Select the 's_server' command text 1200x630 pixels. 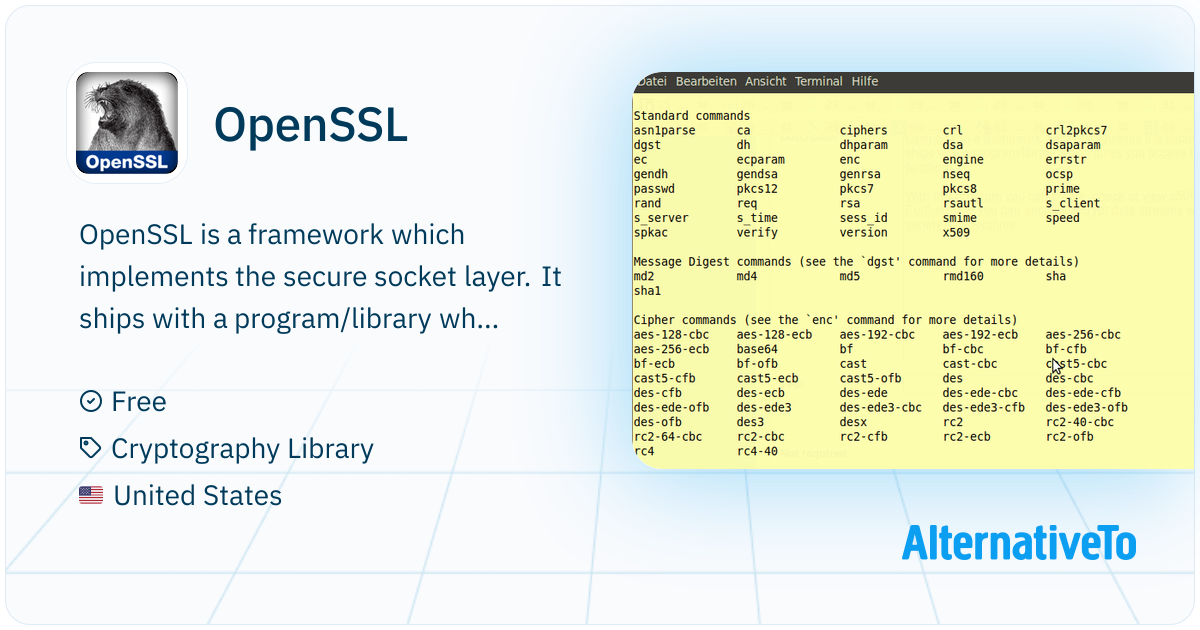[661, 218]
